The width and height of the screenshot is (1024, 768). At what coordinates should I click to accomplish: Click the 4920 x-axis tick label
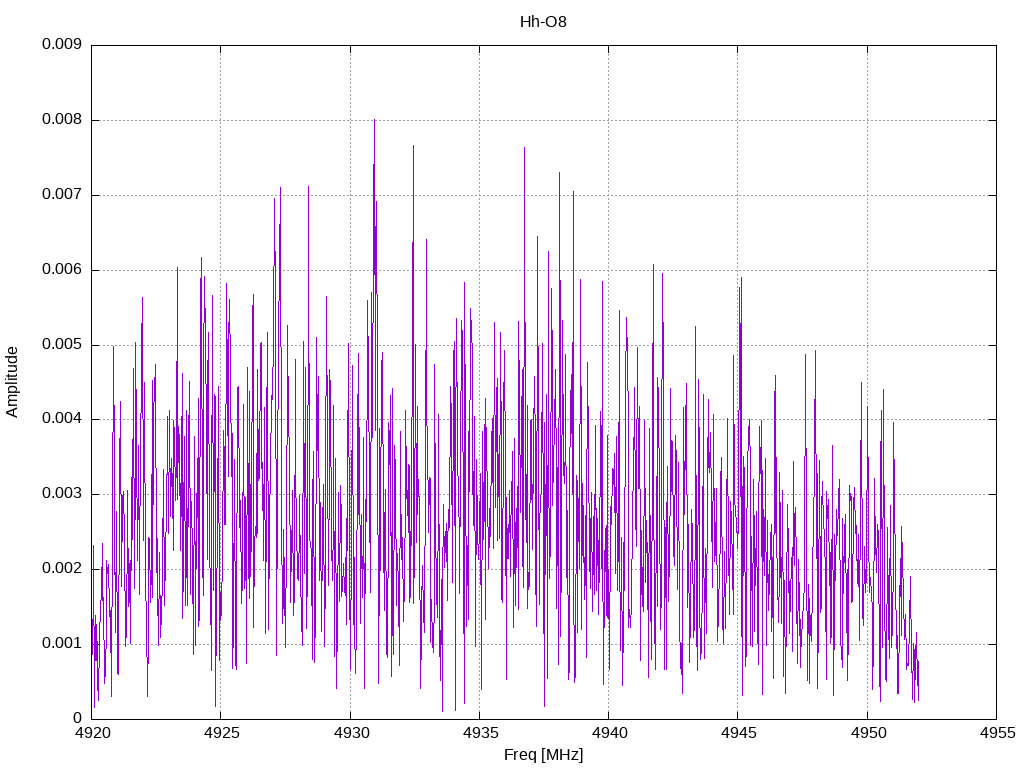(x=93, y=733)
